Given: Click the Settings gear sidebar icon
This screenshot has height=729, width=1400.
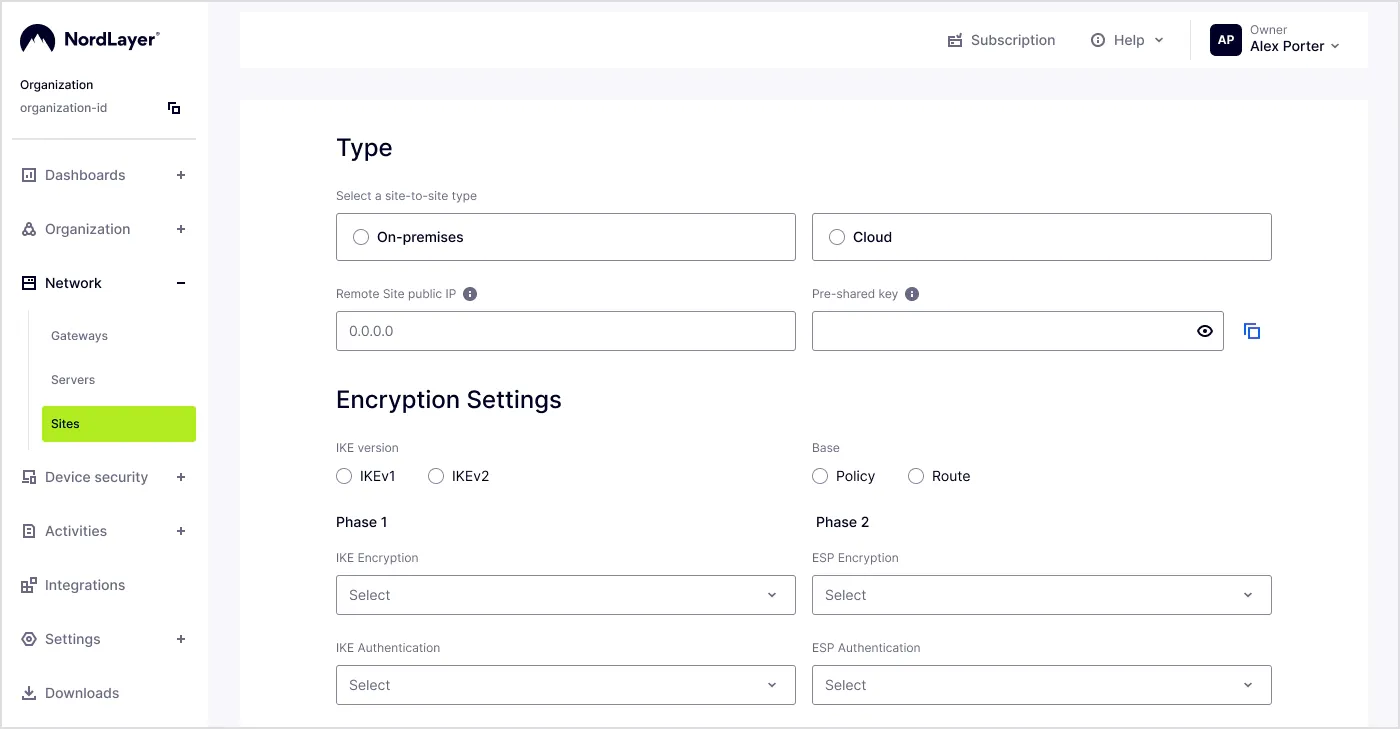Looking at the screenshot, I should click(29, 639).
